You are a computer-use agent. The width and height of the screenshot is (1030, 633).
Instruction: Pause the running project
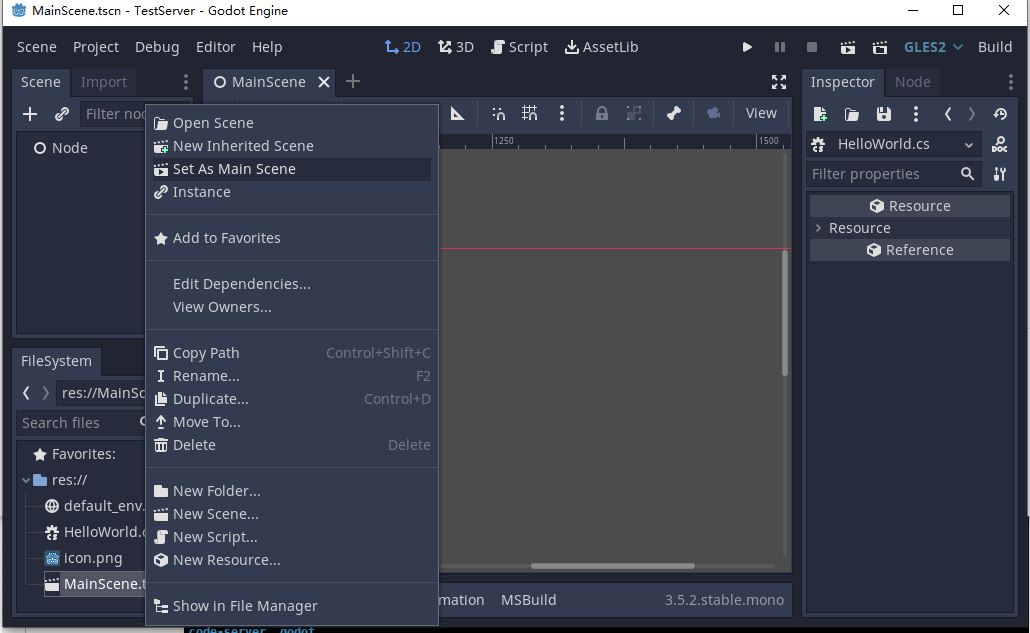pos(780,47)
